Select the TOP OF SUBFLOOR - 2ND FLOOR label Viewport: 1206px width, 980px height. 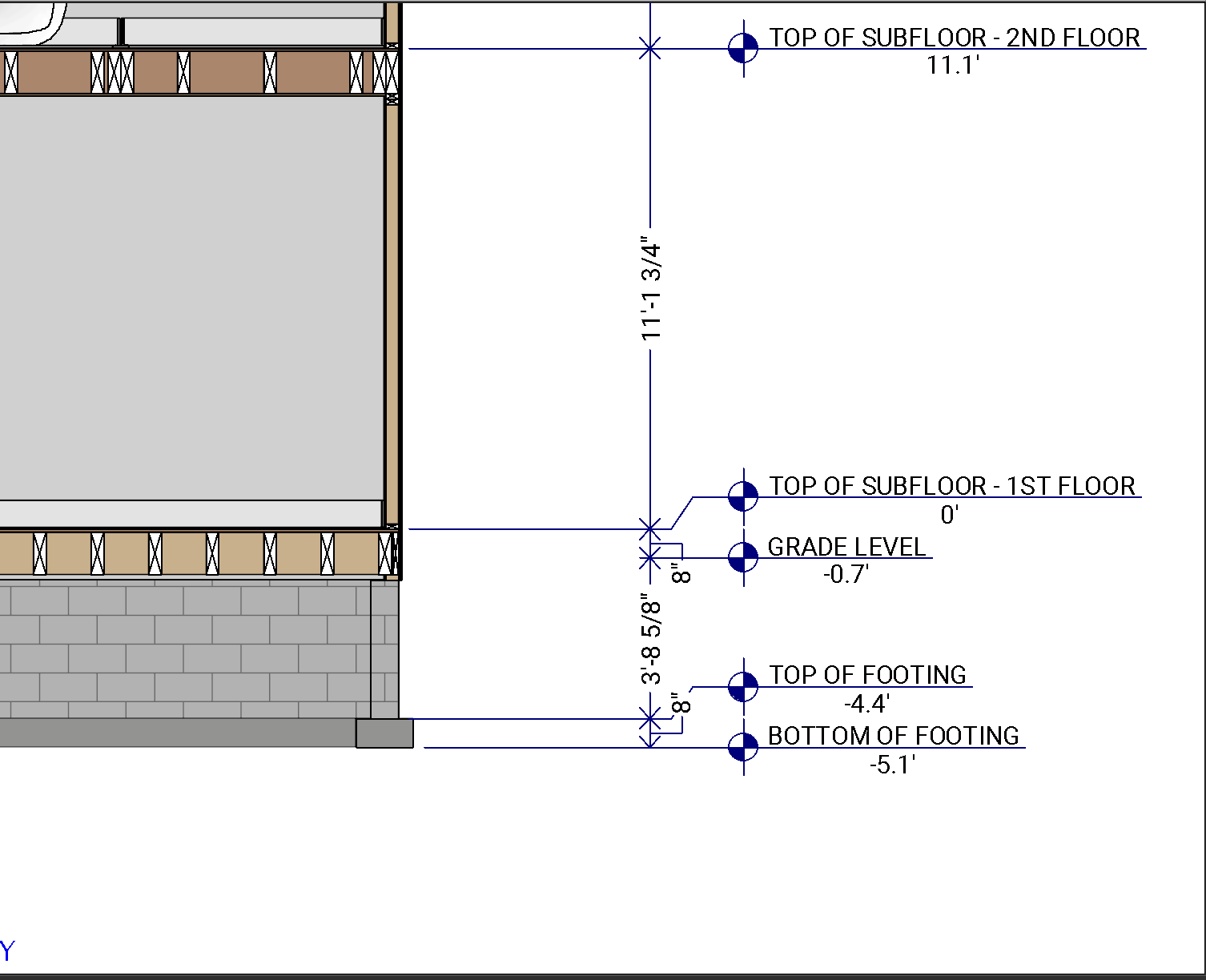point(955,37)
